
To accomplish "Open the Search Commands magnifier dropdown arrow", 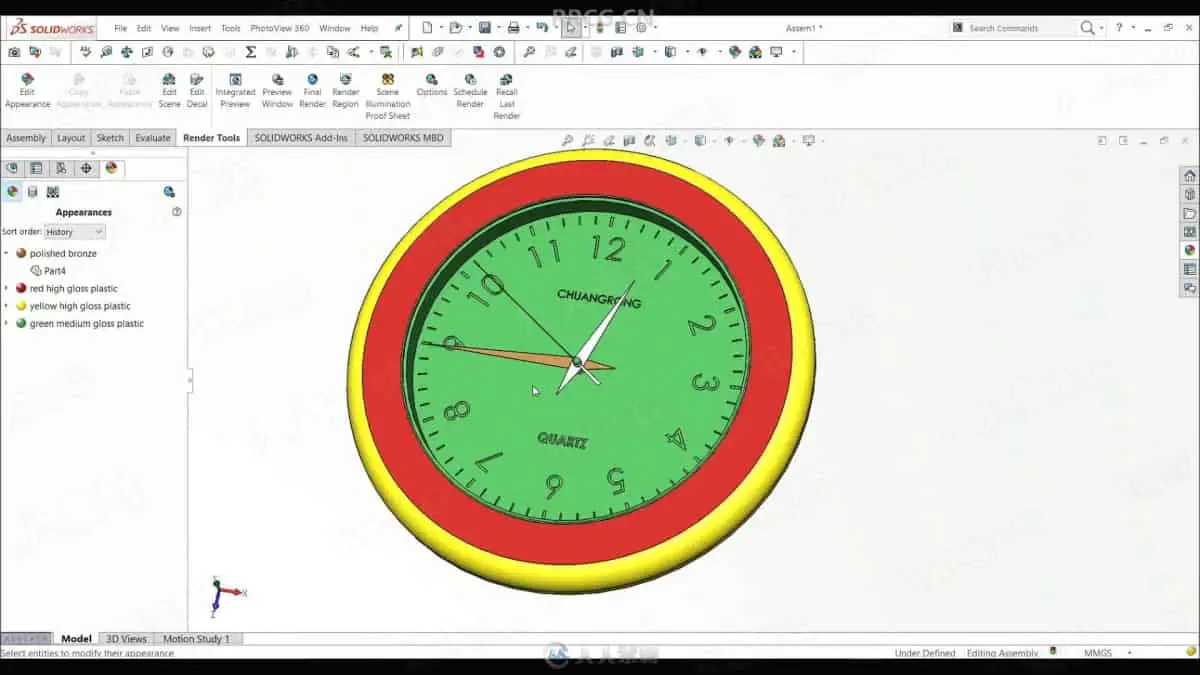I will coord(1100,28).
